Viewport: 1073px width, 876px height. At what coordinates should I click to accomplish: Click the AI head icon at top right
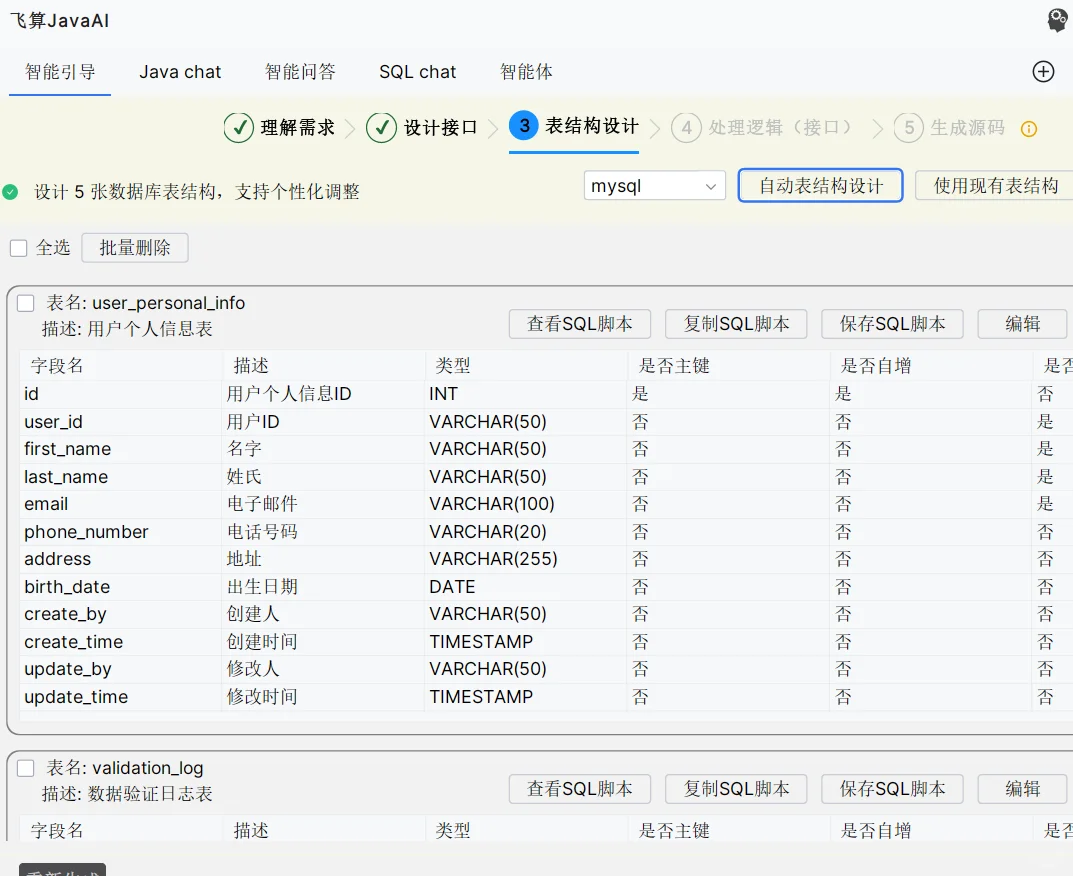(x=1057, y=20)
